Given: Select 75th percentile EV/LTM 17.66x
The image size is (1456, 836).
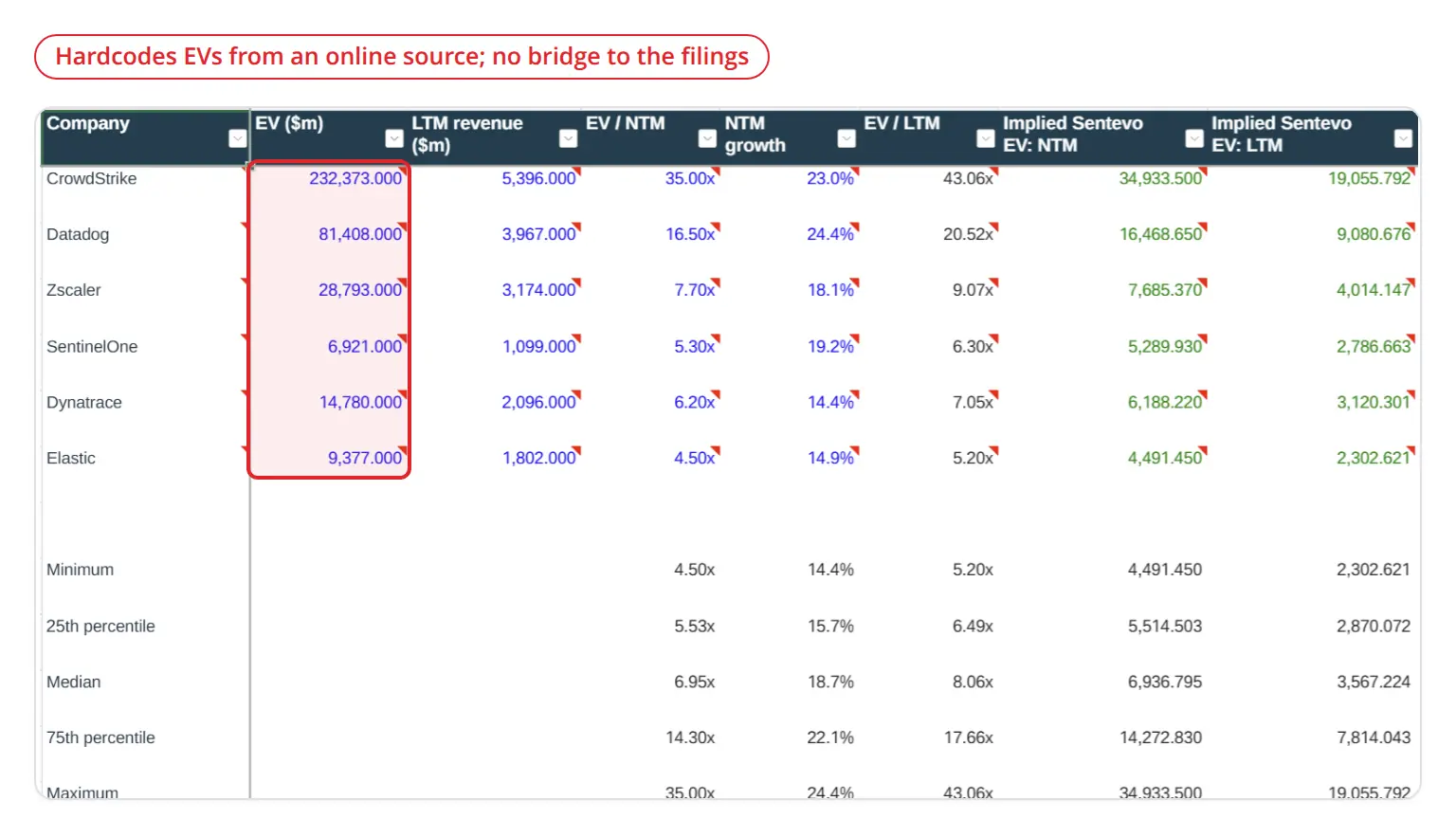Looking at the screenshot, I should [x=968, y=738].
